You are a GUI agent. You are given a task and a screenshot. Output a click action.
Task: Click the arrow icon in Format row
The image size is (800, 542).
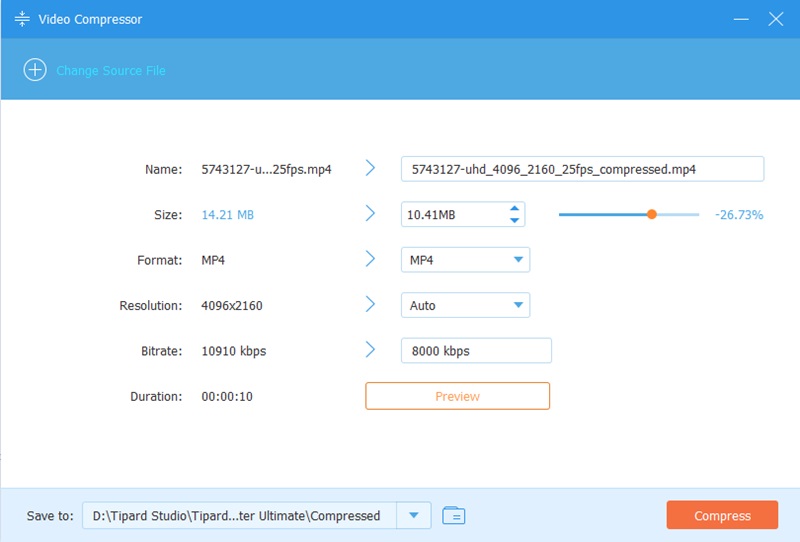coord(370,259)
